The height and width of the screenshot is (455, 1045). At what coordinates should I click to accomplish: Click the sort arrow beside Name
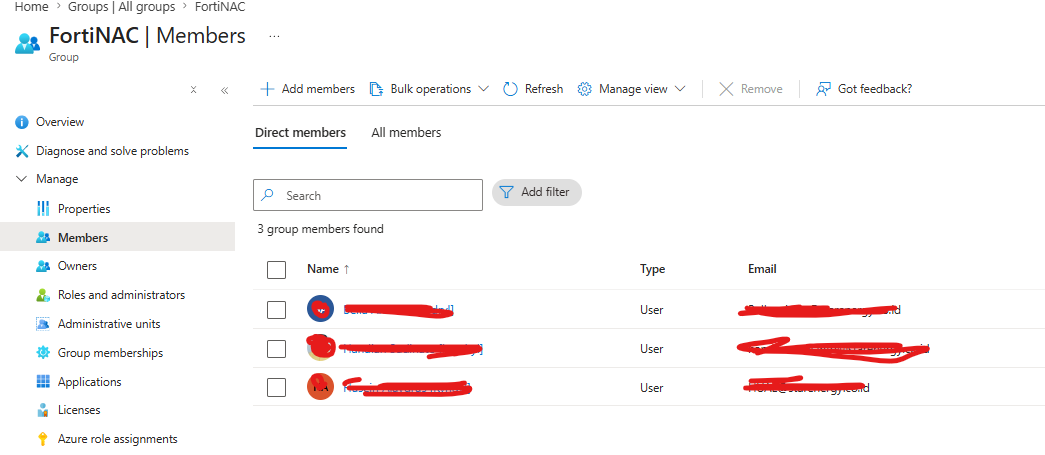[346, 269]
